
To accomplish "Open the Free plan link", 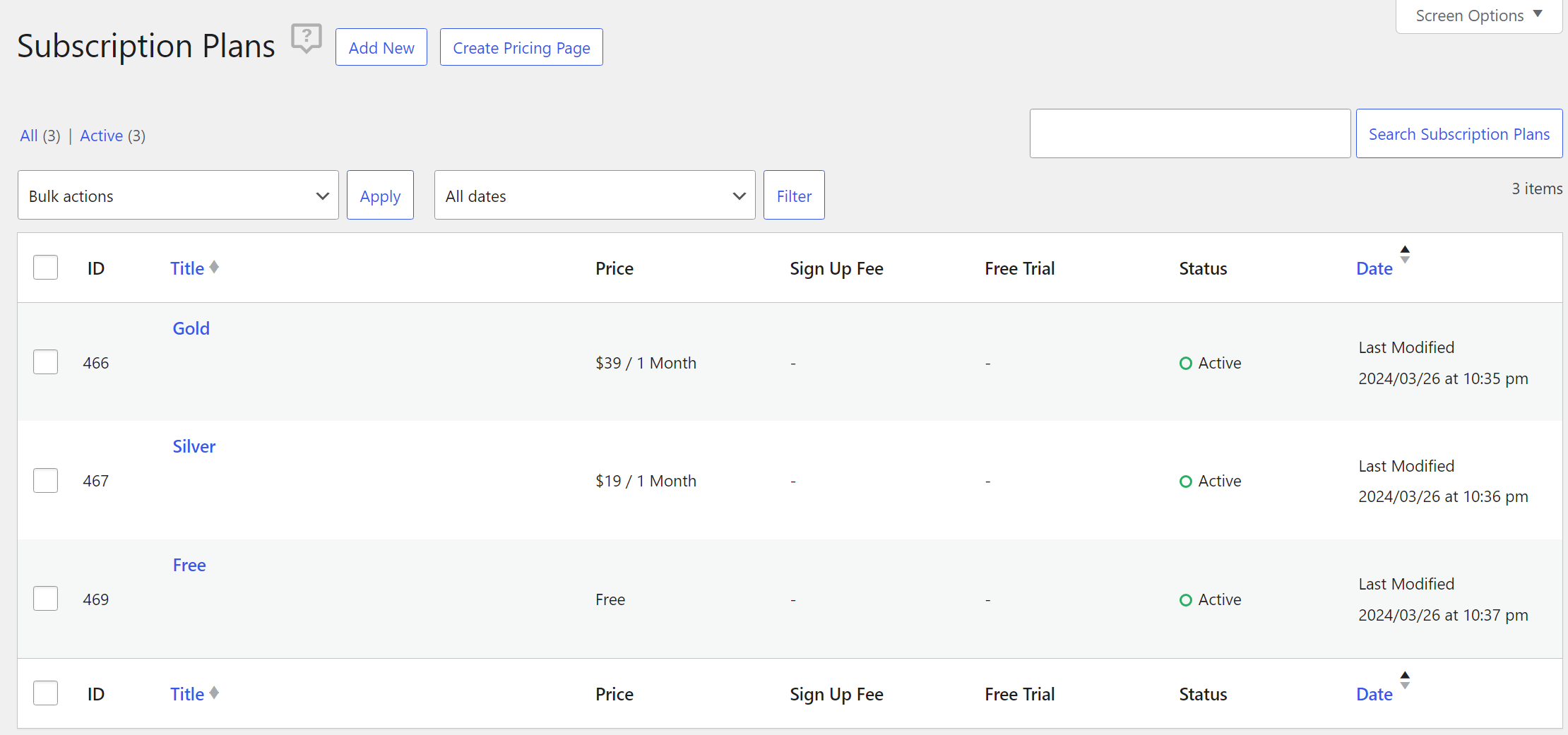I will (189, 565).
